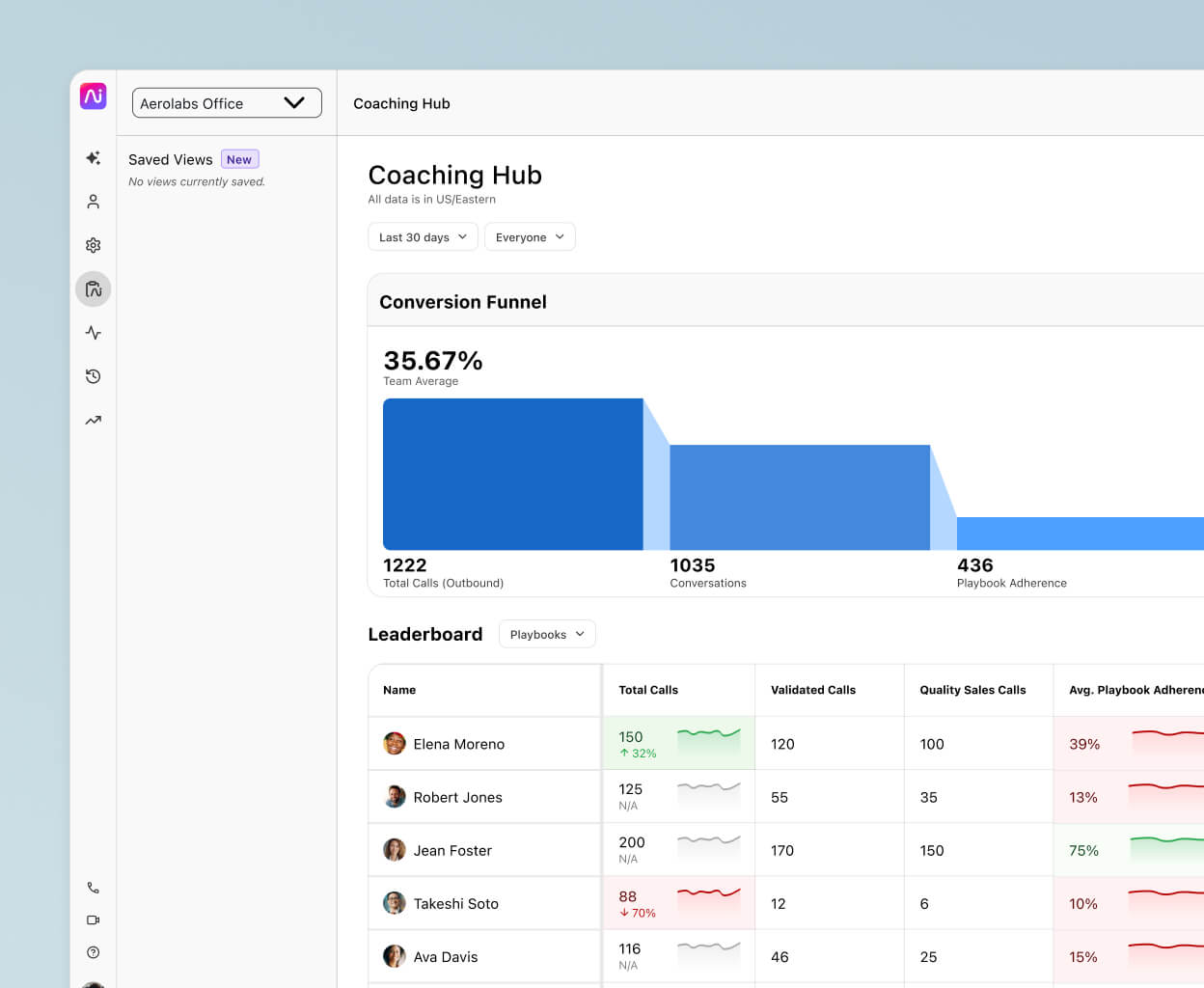Select the person profile icon in sidebar
Image resolution: width=1204 pixels, height=988 pixels.
tap(93, 202)
